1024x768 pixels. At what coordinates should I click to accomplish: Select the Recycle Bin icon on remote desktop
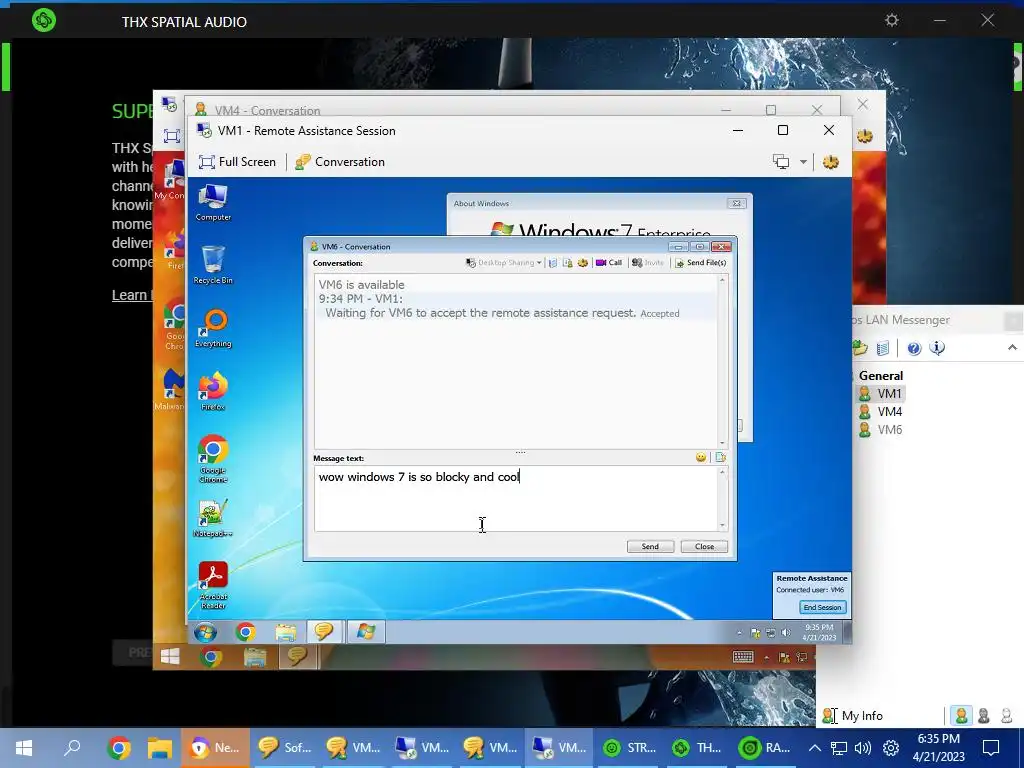(x=213, y=265)
